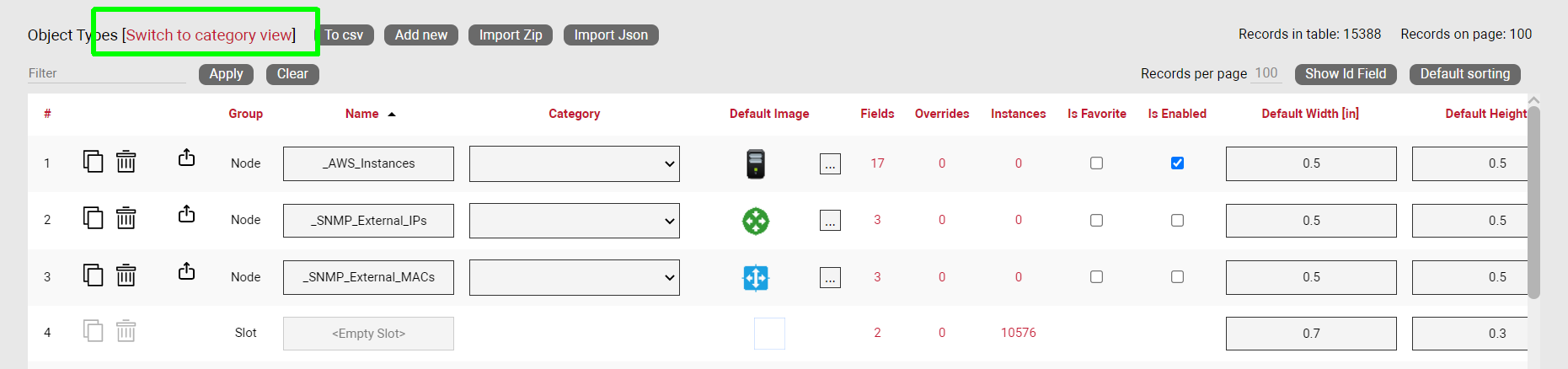Image resolution: width=1568 pixels, height=369 pixels.
Task: Click the Import Zip button
Action: click(x=511, y=35)
